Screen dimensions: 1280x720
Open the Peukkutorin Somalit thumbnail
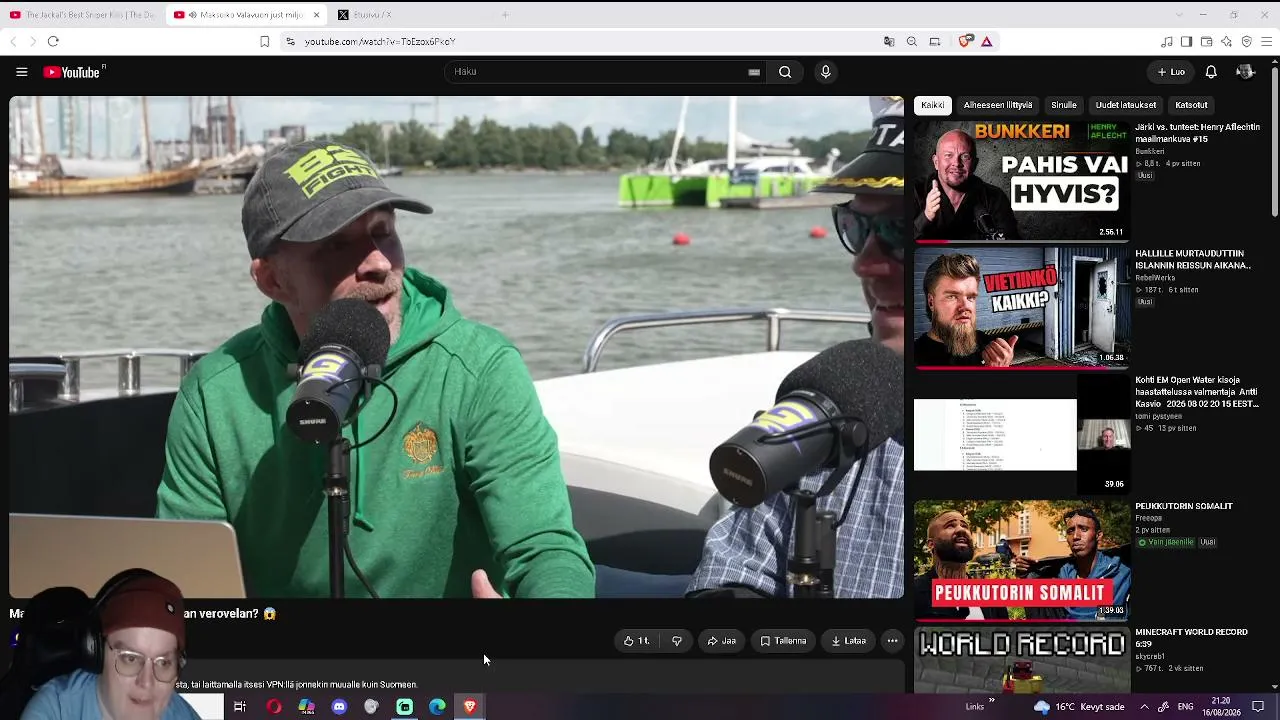click(1022, 560)
